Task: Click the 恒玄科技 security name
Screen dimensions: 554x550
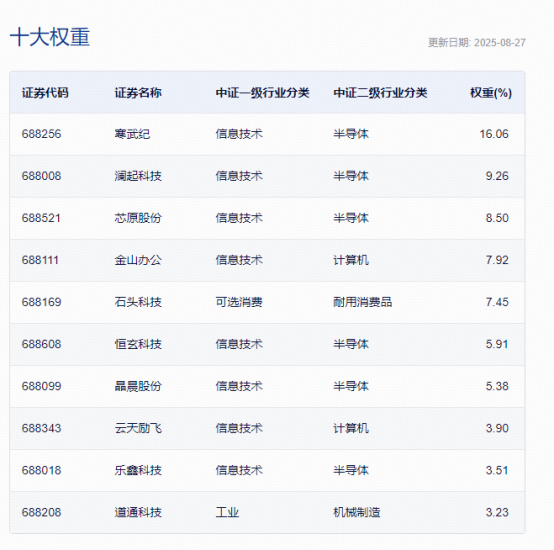Action: click(138, 344)
